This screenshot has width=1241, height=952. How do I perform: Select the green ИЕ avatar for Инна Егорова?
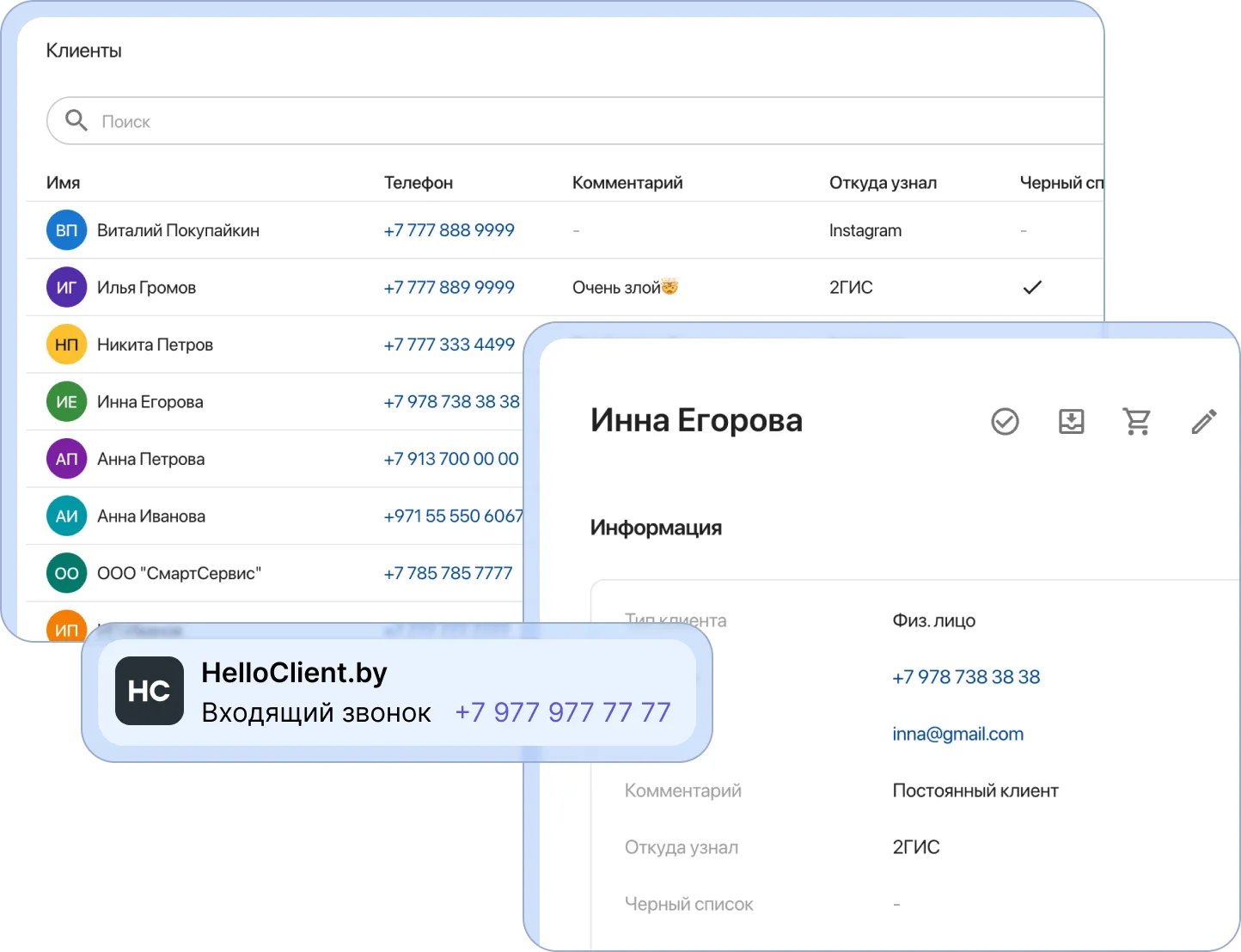(66, 401)
